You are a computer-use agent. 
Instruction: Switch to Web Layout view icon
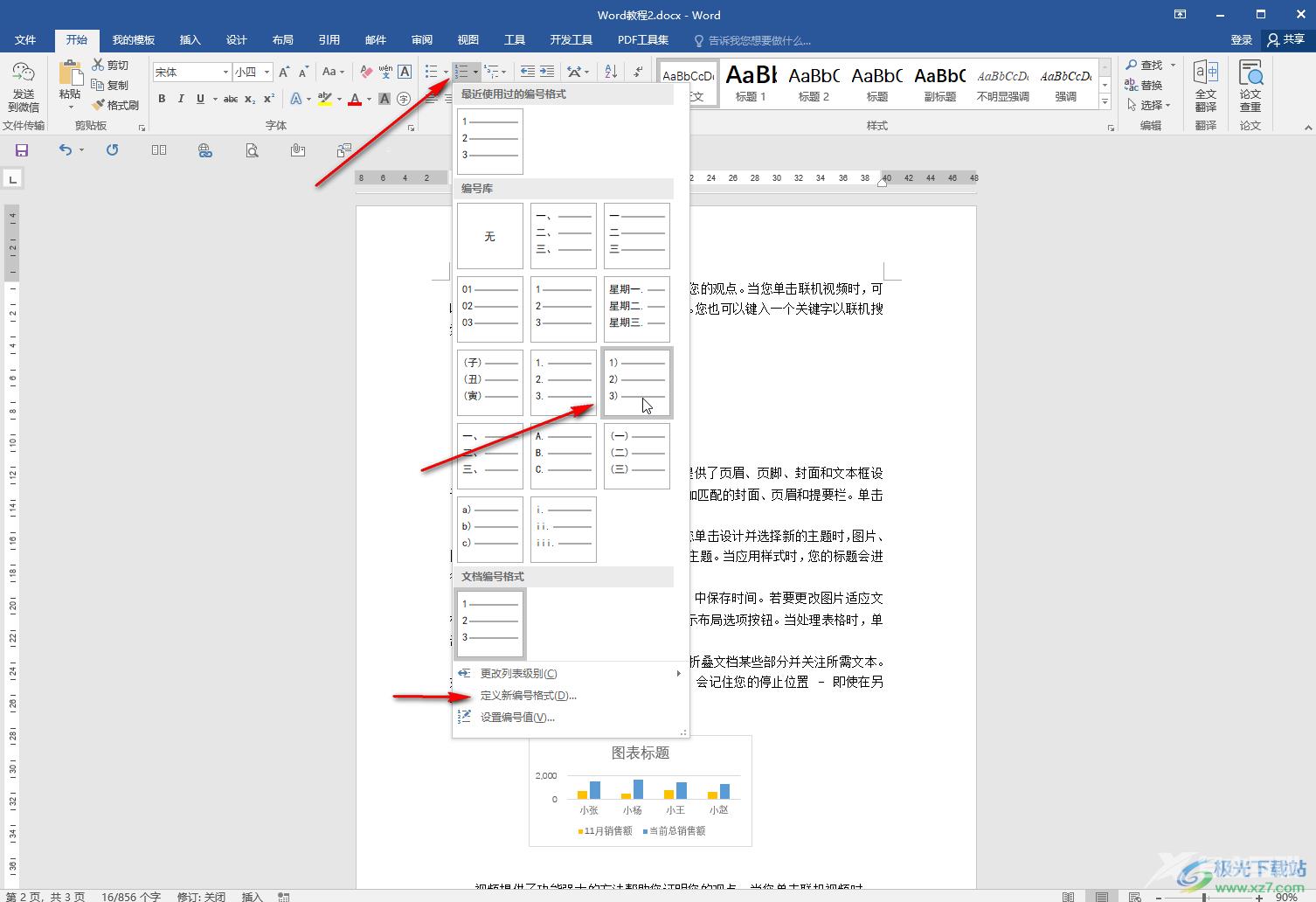1134,897
